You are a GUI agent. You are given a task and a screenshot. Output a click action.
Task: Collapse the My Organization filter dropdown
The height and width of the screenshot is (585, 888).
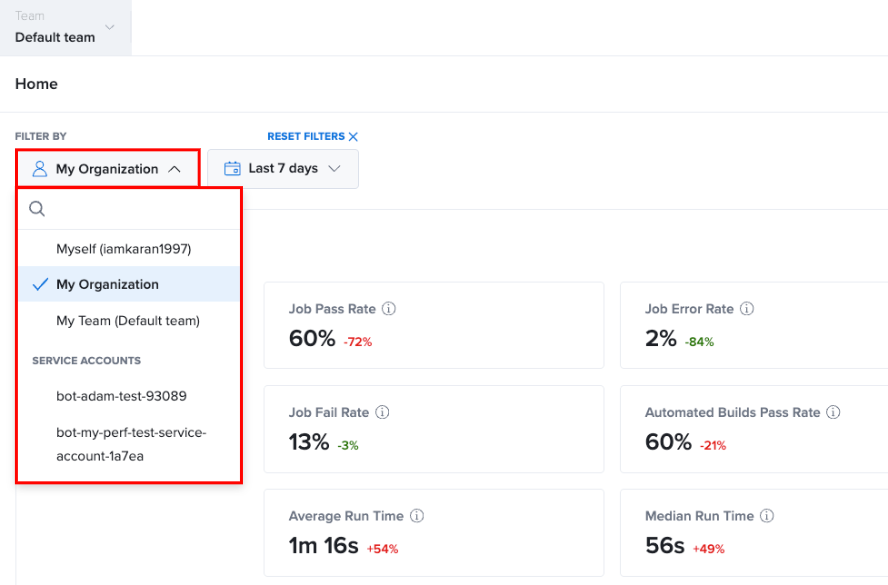coord(108,169)
